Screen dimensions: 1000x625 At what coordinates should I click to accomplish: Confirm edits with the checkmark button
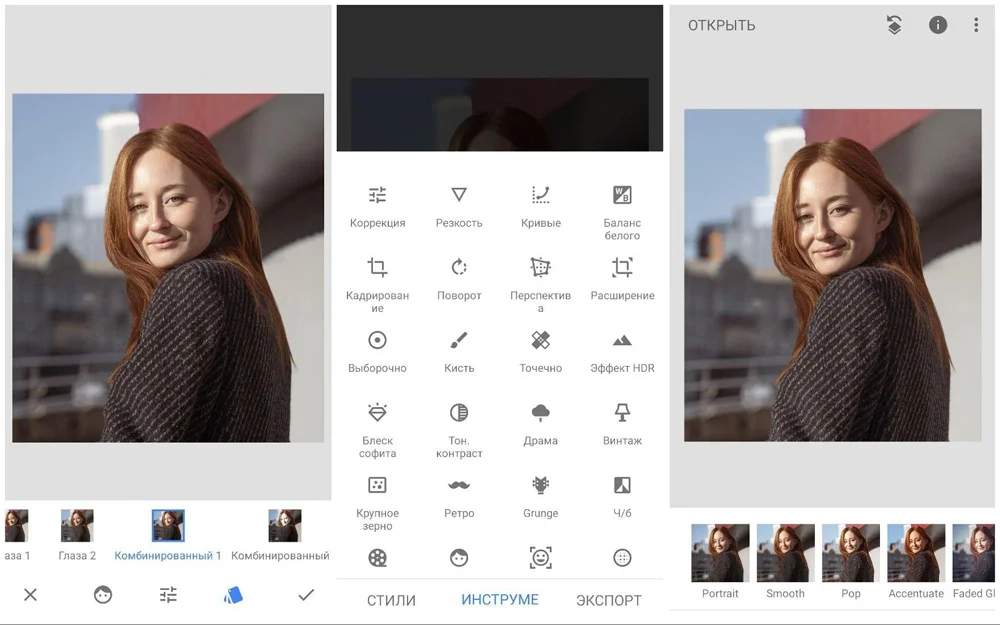[x=306, y=595]
